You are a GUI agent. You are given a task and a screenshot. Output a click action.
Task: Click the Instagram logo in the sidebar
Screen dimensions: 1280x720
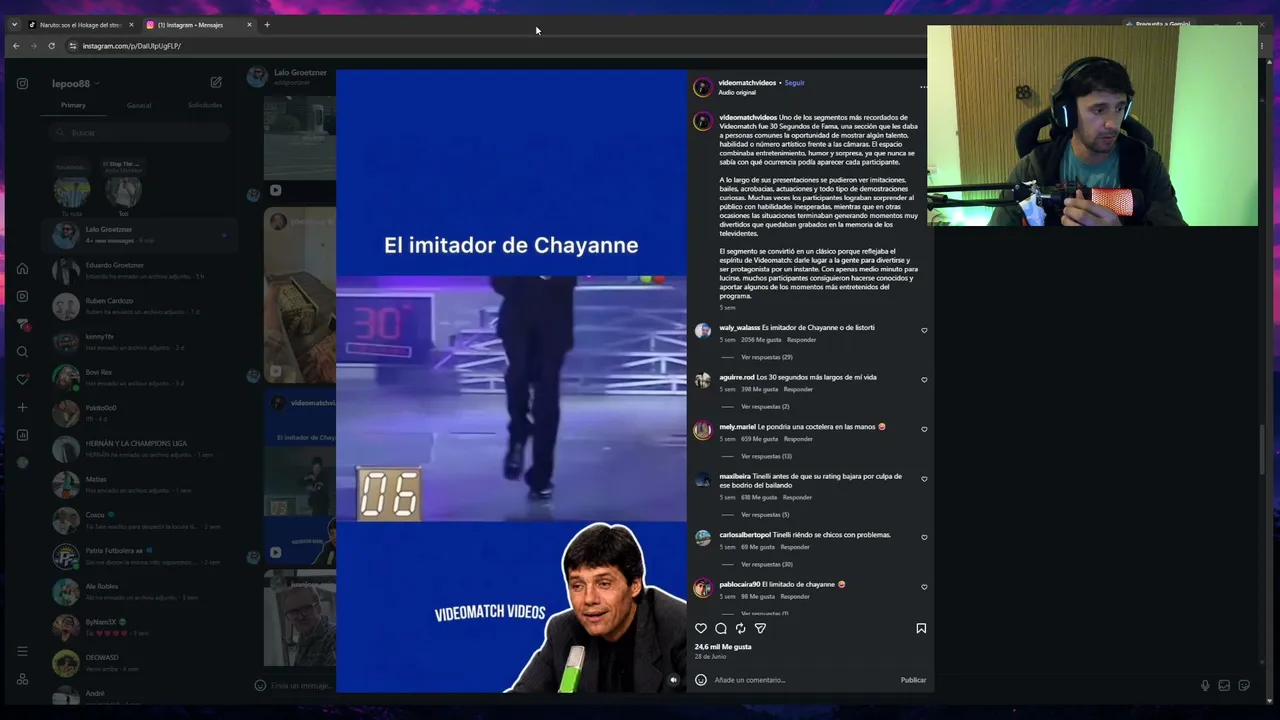pos(22,84)
